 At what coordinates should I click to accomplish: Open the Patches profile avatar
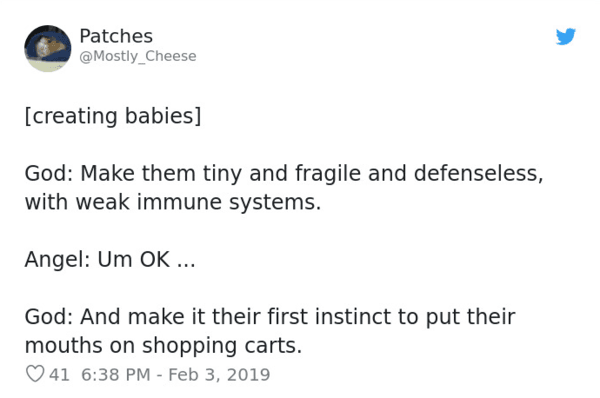[x=48, y=48]
